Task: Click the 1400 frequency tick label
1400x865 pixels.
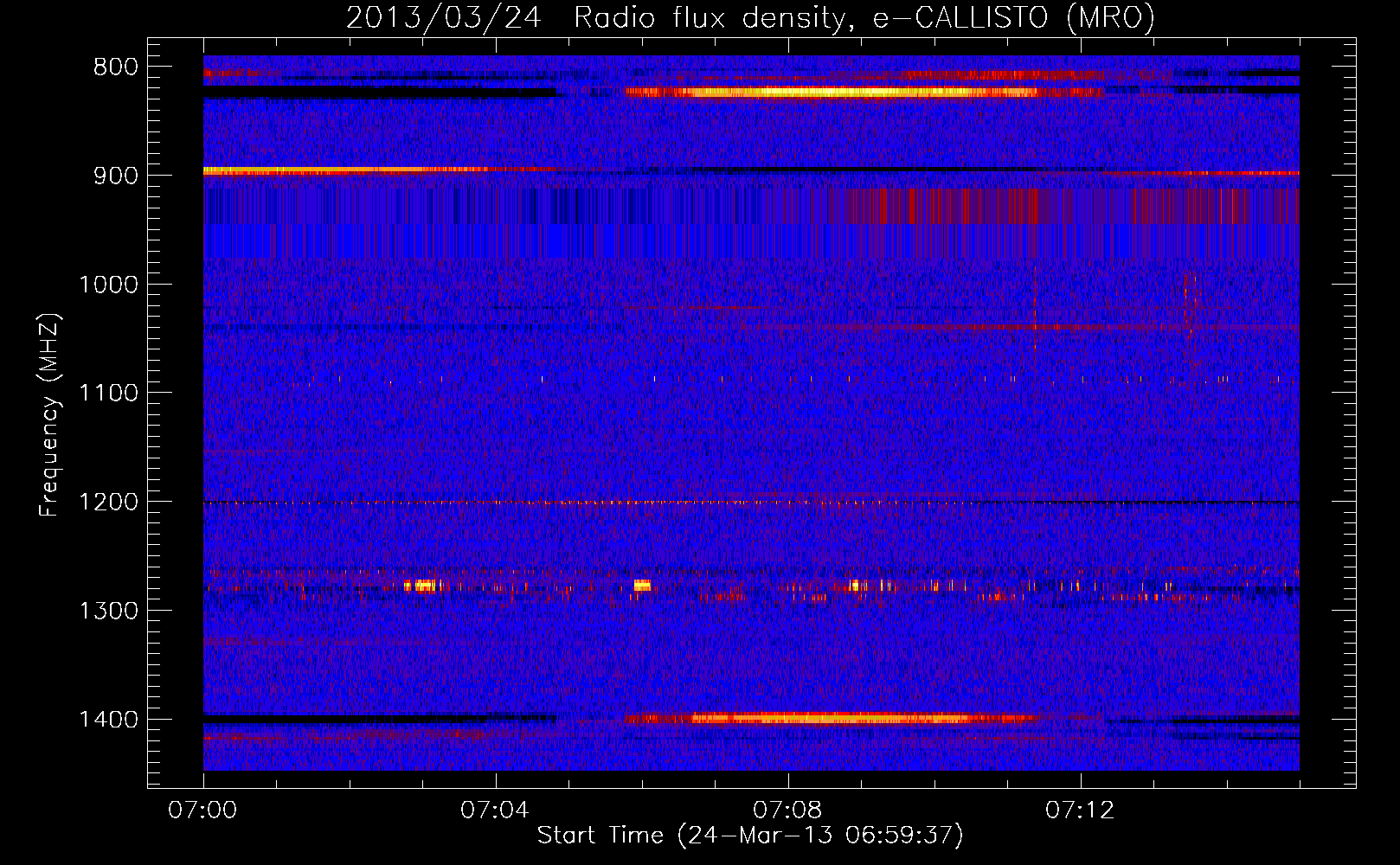Action: click(108, 720)
